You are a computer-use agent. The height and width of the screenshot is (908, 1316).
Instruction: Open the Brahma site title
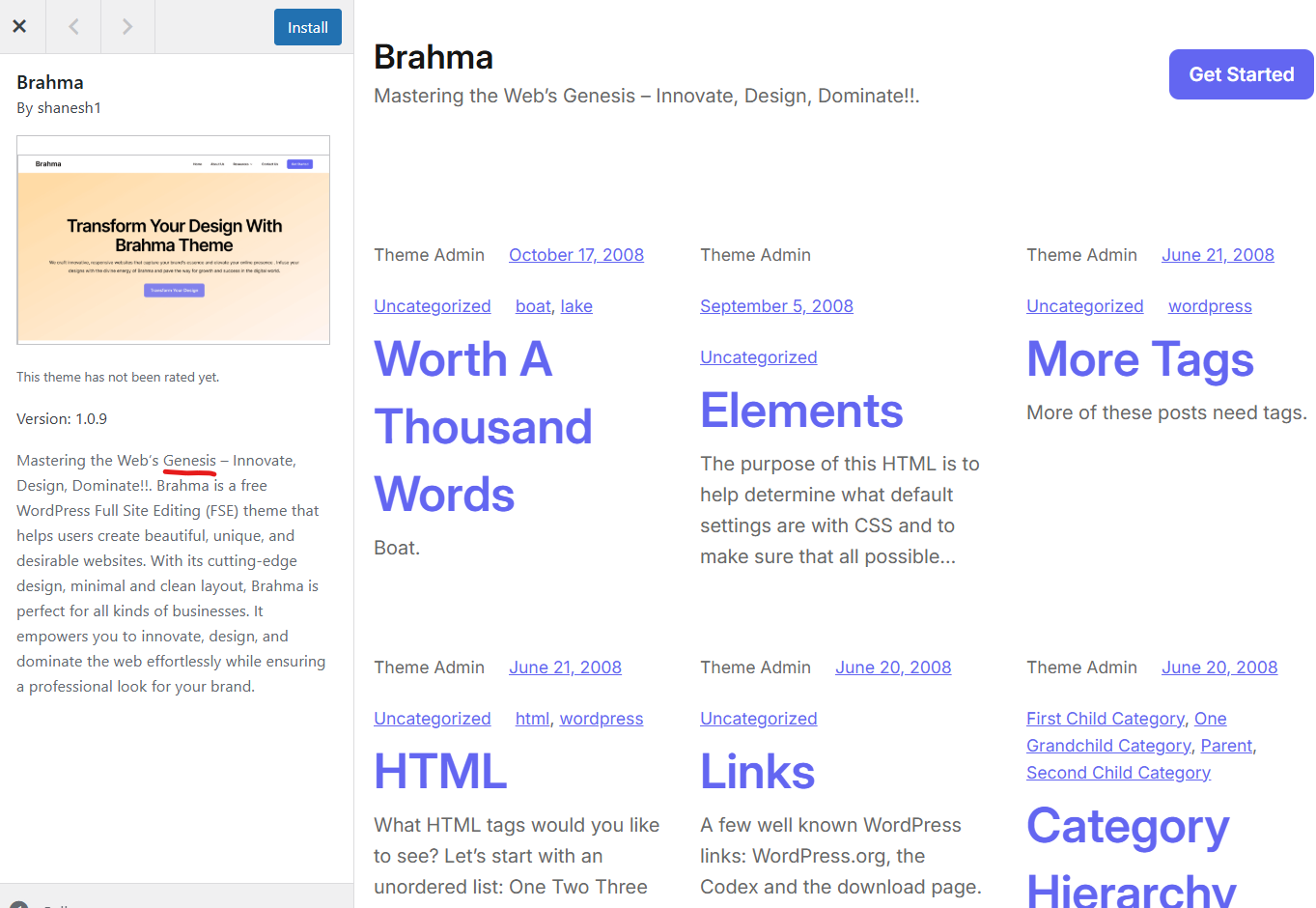point(434,57)
